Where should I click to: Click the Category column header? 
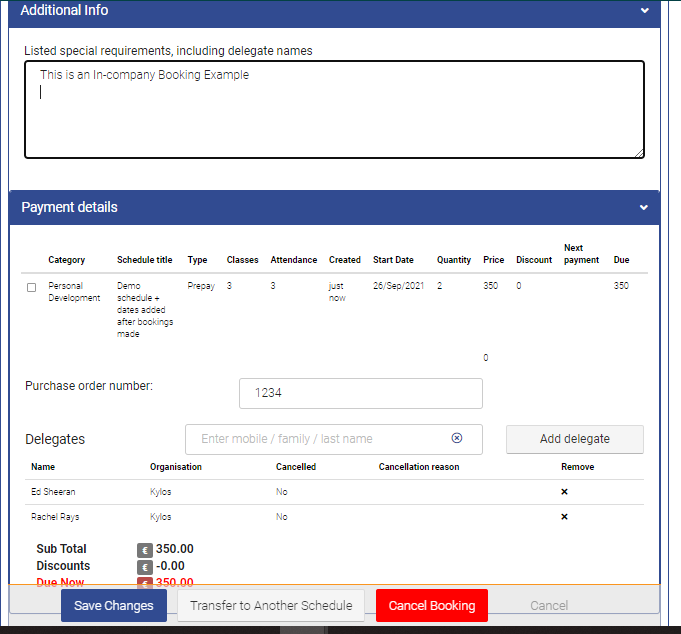click(x=67, y=260)
